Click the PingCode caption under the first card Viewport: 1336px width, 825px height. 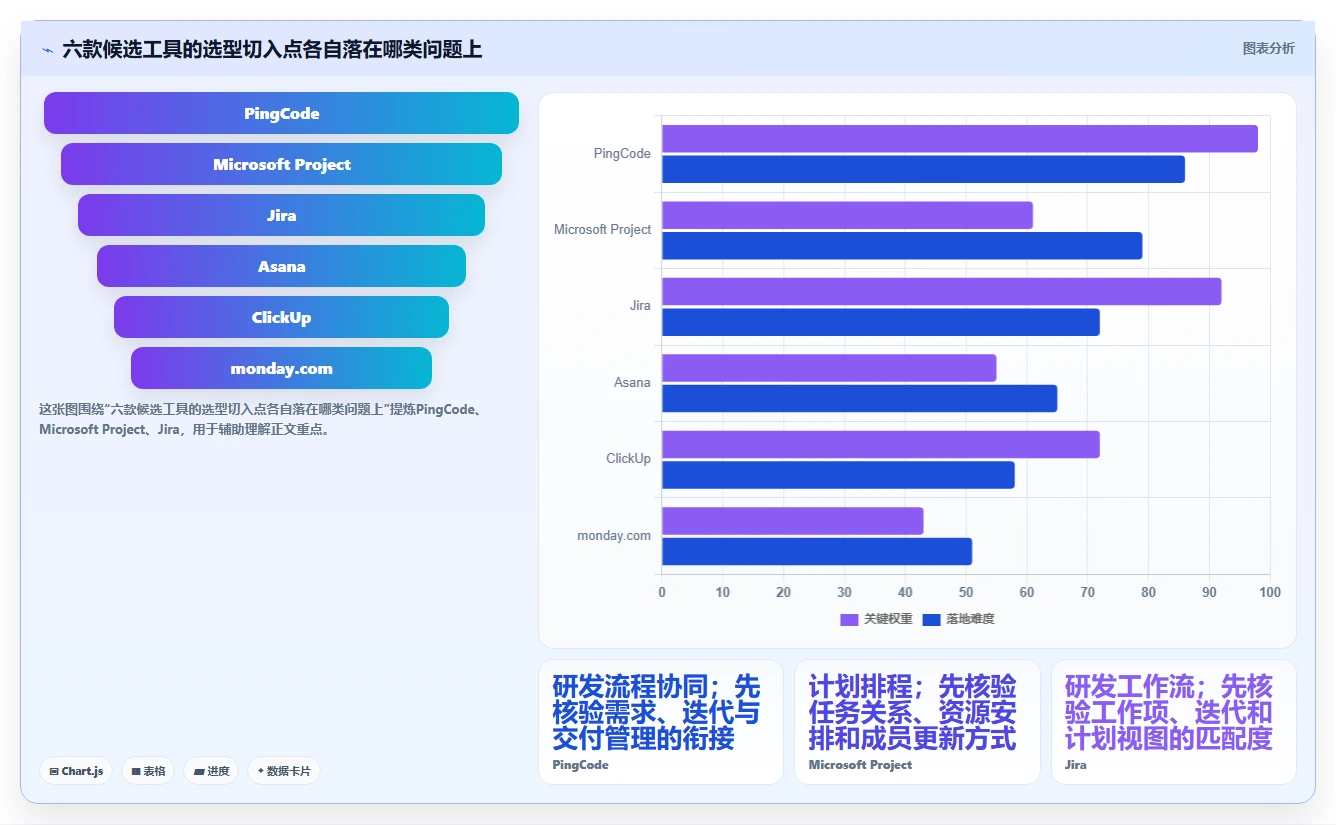point(580,765)
